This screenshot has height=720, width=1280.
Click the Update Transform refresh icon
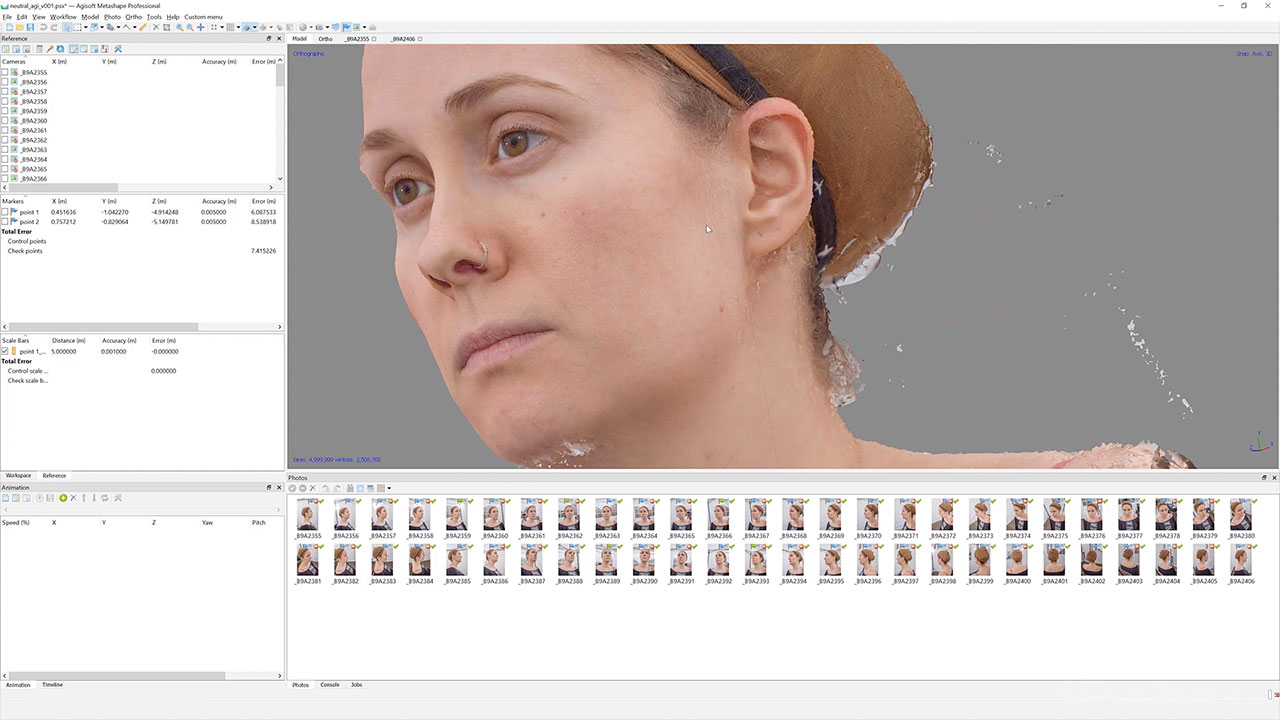click(60, 49)
